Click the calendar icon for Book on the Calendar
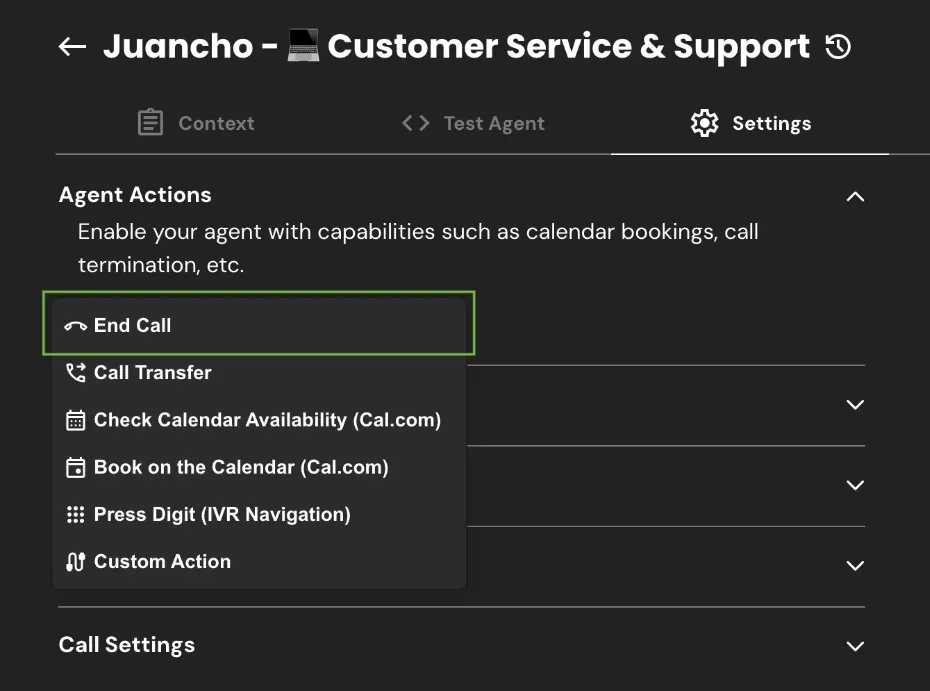This screenshot has height=691, width=930. [x=75, y=467]
